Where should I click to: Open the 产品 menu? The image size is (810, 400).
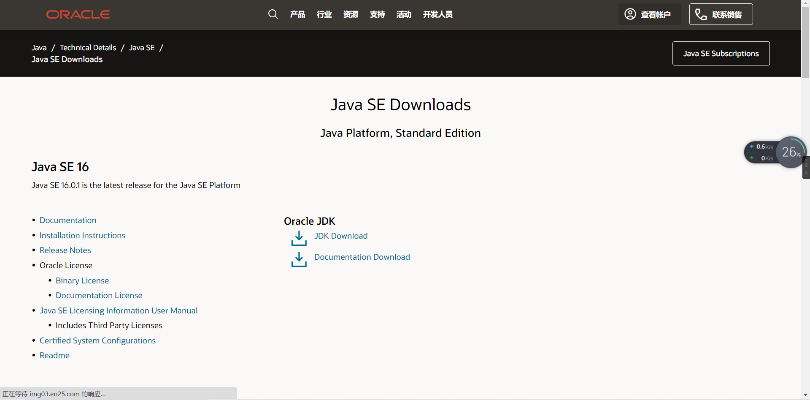[x=297, y=15]
